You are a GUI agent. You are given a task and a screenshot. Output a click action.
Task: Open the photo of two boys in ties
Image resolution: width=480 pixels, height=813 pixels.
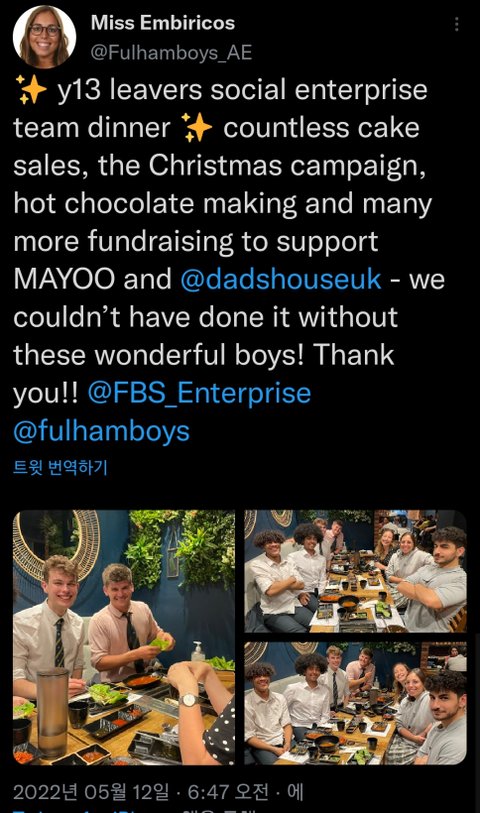[124, 637]
